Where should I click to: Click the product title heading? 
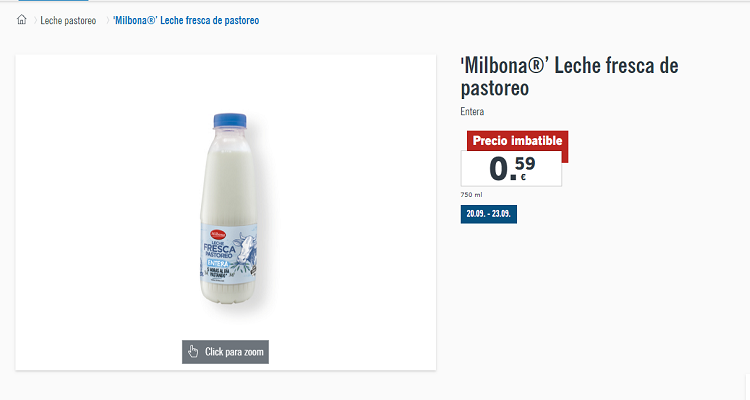tap(569, 77)
